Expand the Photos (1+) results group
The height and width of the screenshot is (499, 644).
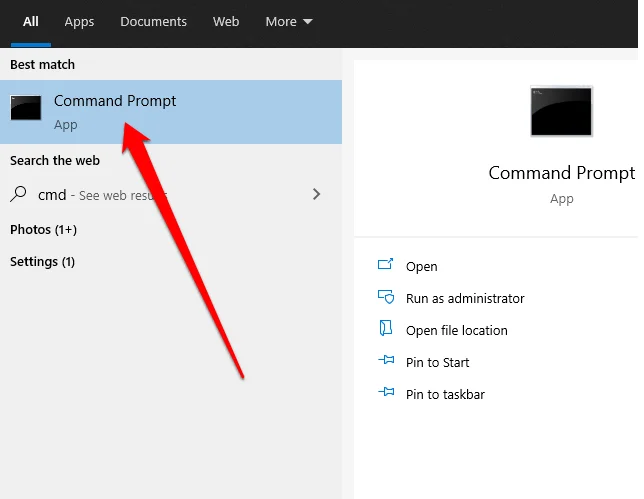(x=43, y=229)
